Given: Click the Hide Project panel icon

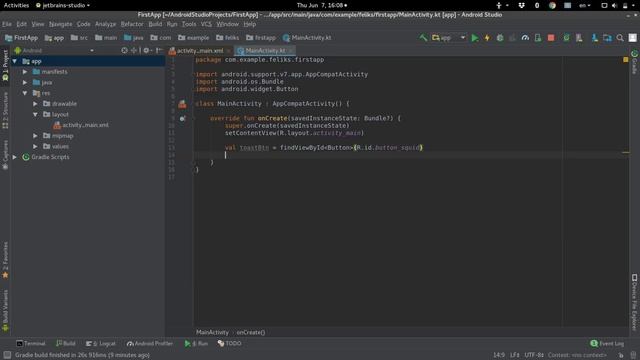Looking at the screenshot, I should tap(159, 50).
